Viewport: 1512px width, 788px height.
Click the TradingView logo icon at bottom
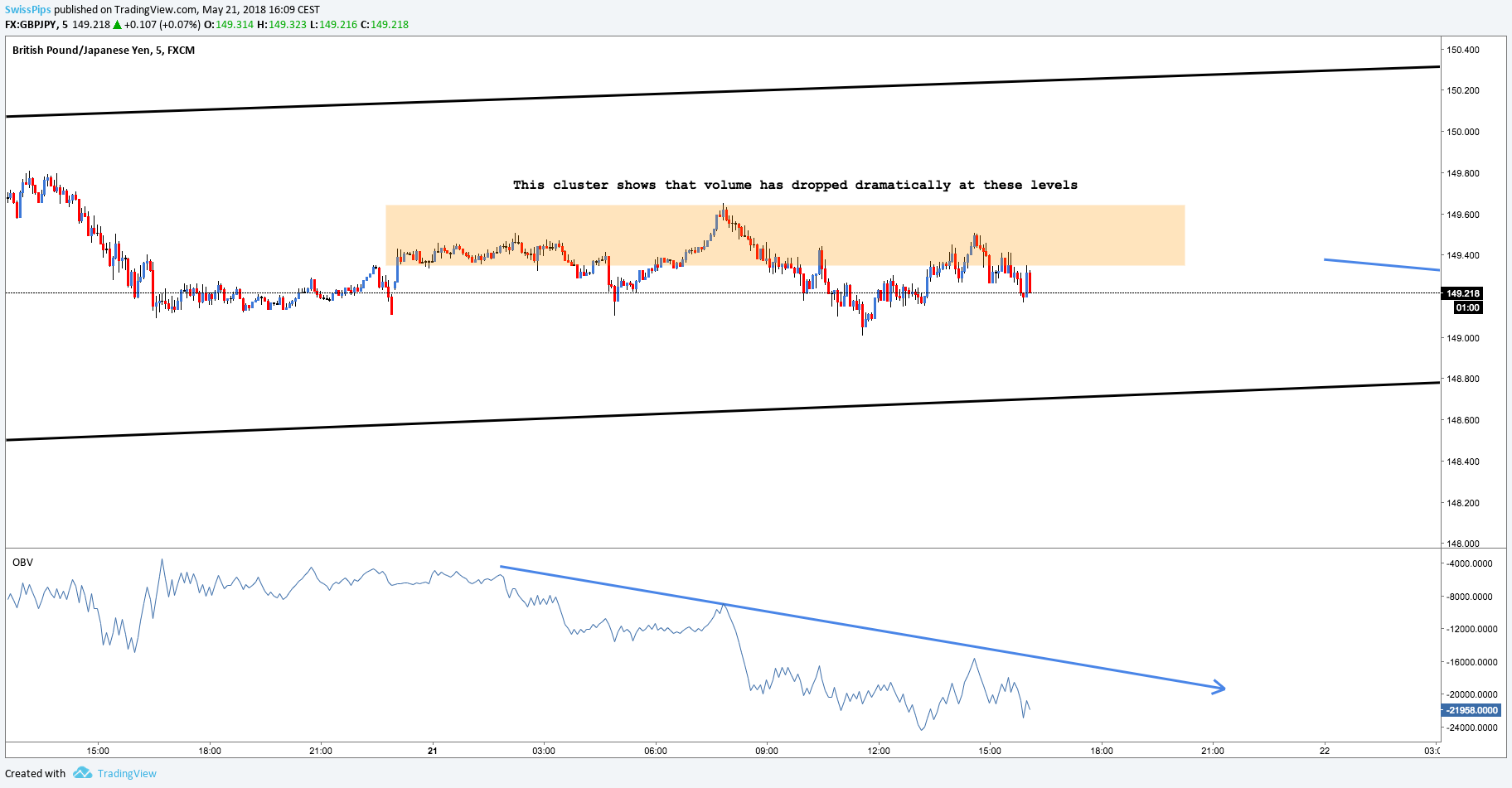coord(82,773)
